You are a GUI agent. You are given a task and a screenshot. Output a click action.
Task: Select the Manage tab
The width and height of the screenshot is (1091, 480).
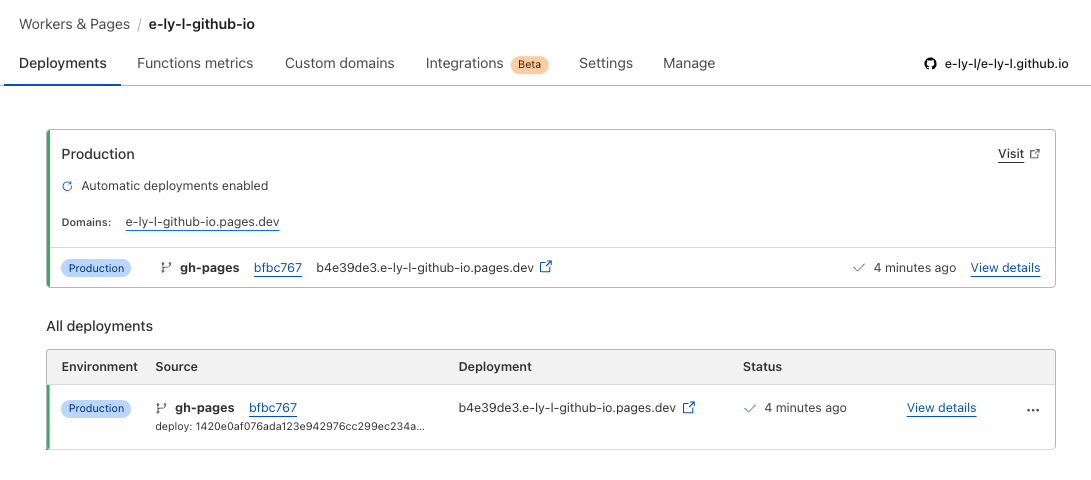pyautogui.click(x=688, y=63)
